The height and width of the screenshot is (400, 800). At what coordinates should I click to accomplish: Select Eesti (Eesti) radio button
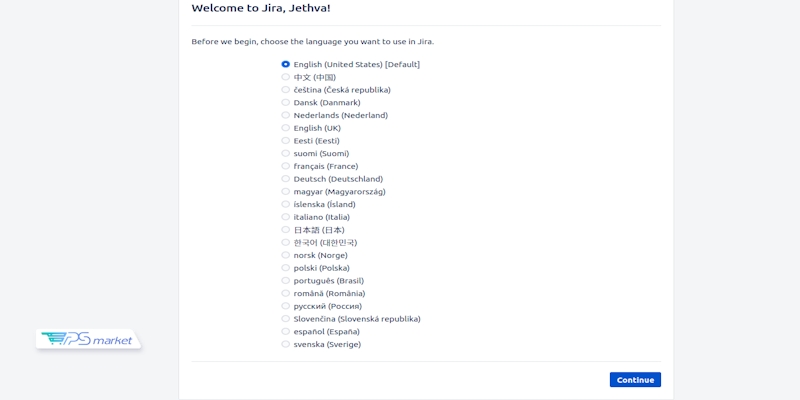[286, 141]
